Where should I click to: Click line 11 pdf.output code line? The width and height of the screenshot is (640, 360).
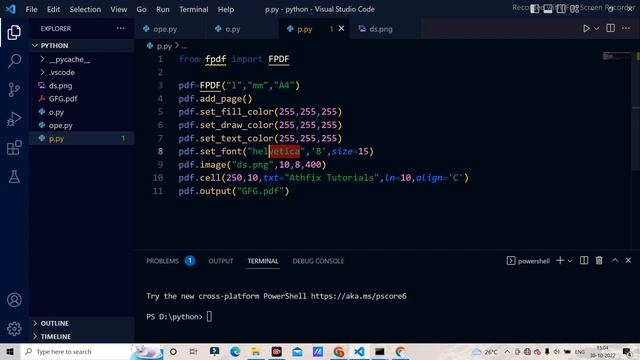(x=233, y=191)
